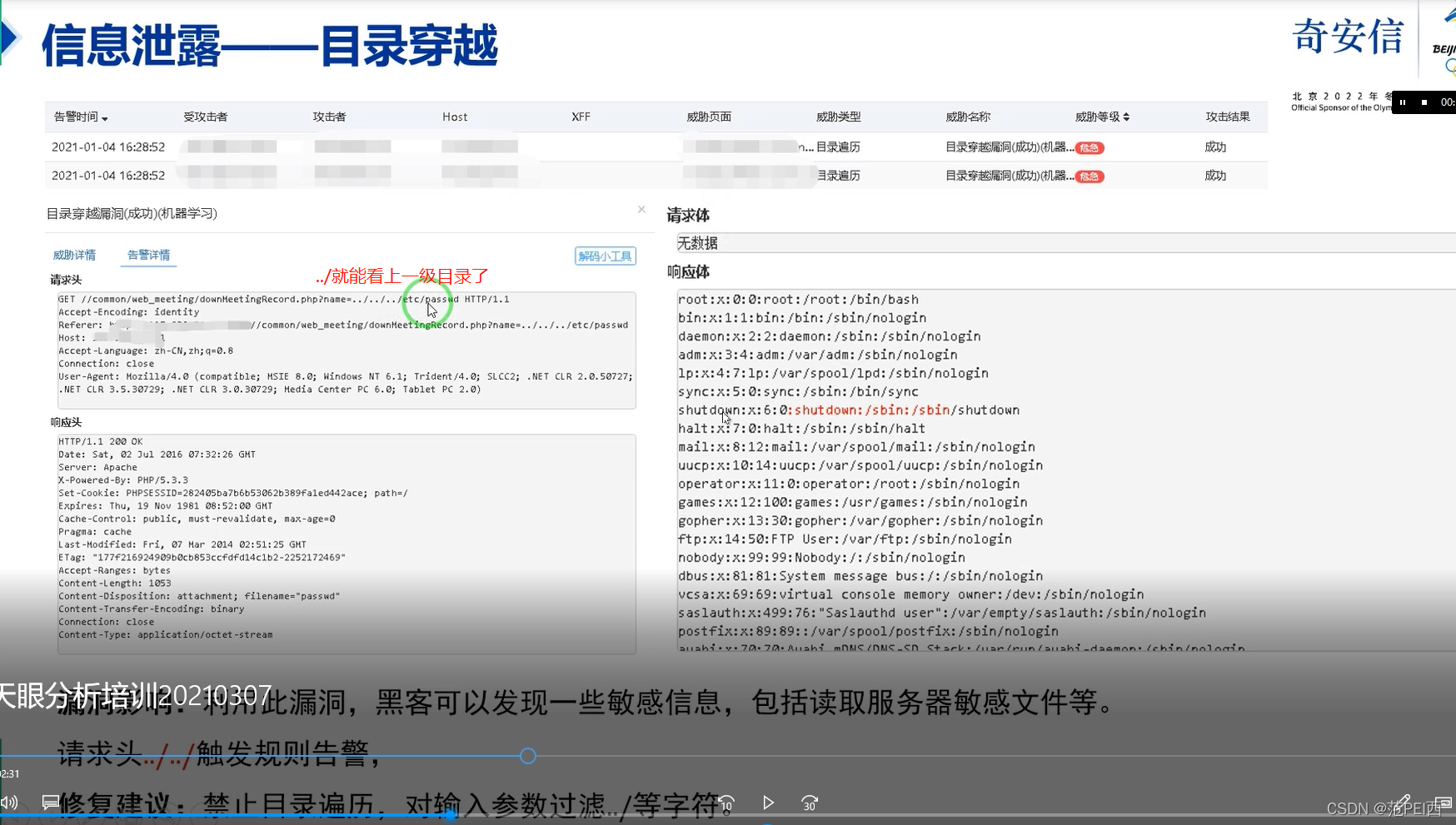The image size is (1456, 825).
Task: Click second row 成功 attack result
Action: (x=1215, y=175)
